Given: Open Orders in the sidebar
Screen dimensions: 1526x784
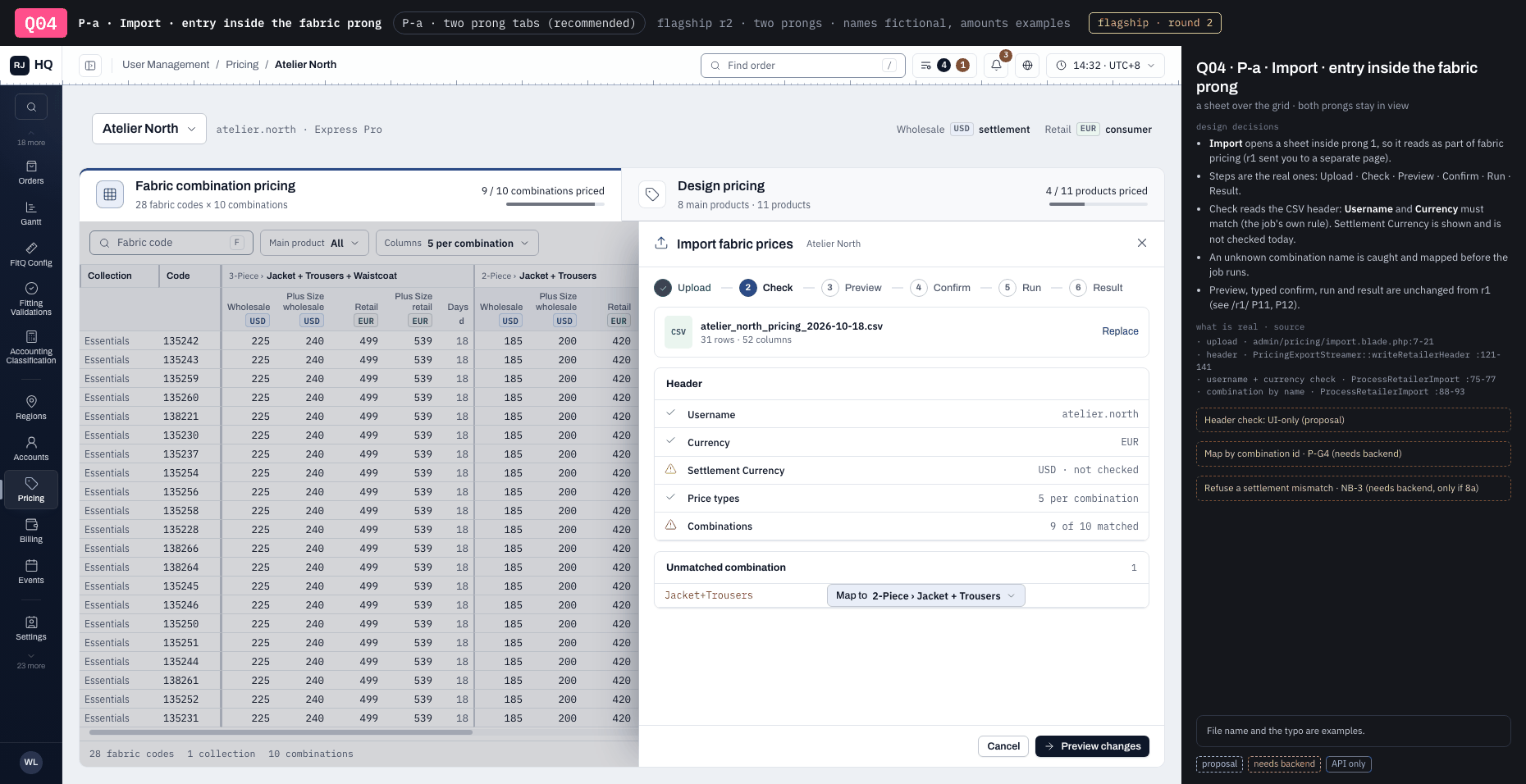Looking at the screenshot, I should pyautogui.click(x=31, y=172).
